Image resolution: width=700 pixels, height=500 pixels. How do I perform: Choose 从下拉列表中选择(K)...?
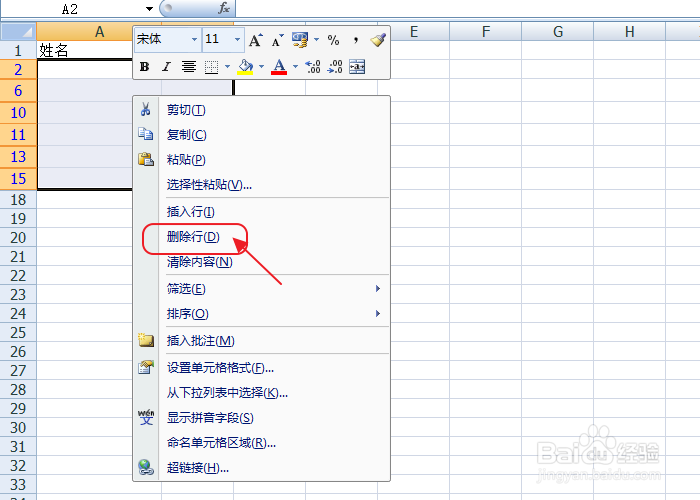pyautogui.click(x=262, y=393)
